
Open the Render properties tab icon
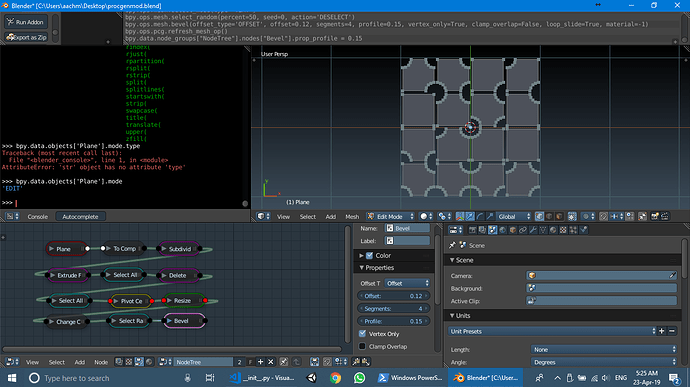(472, 230)
